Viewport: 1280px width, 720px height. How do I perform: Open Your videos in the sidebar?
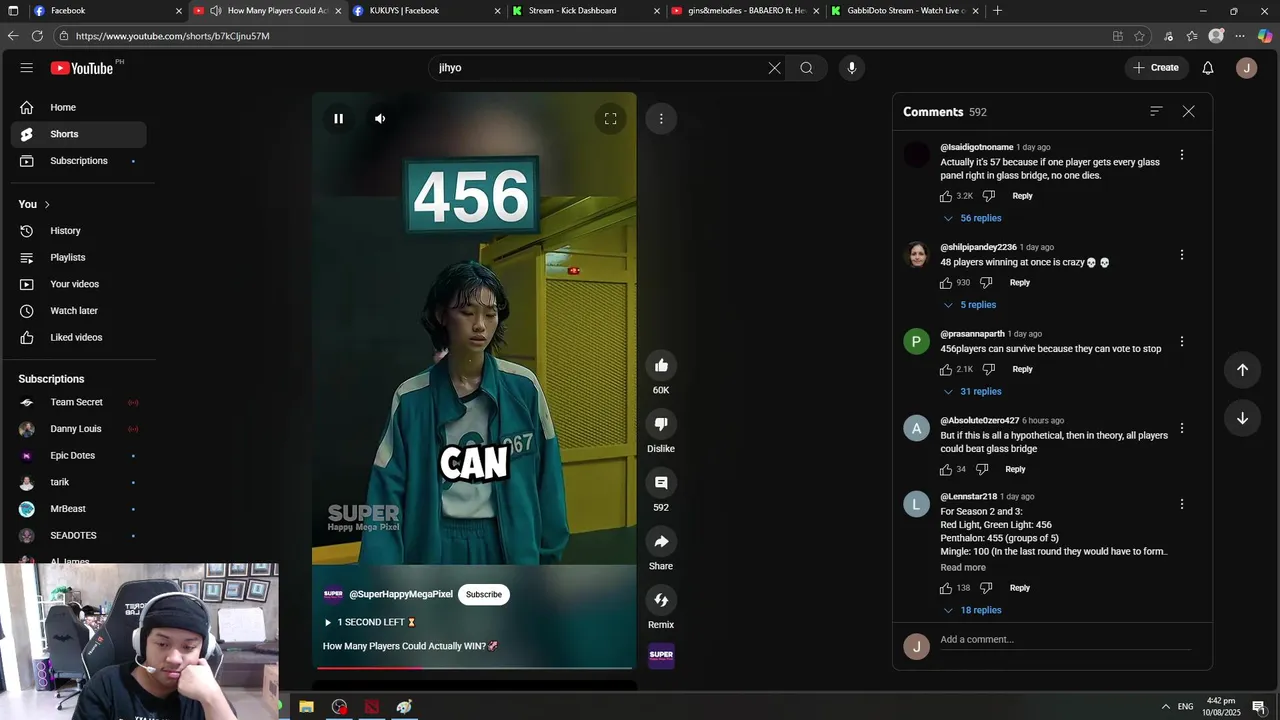click(78, 284)
